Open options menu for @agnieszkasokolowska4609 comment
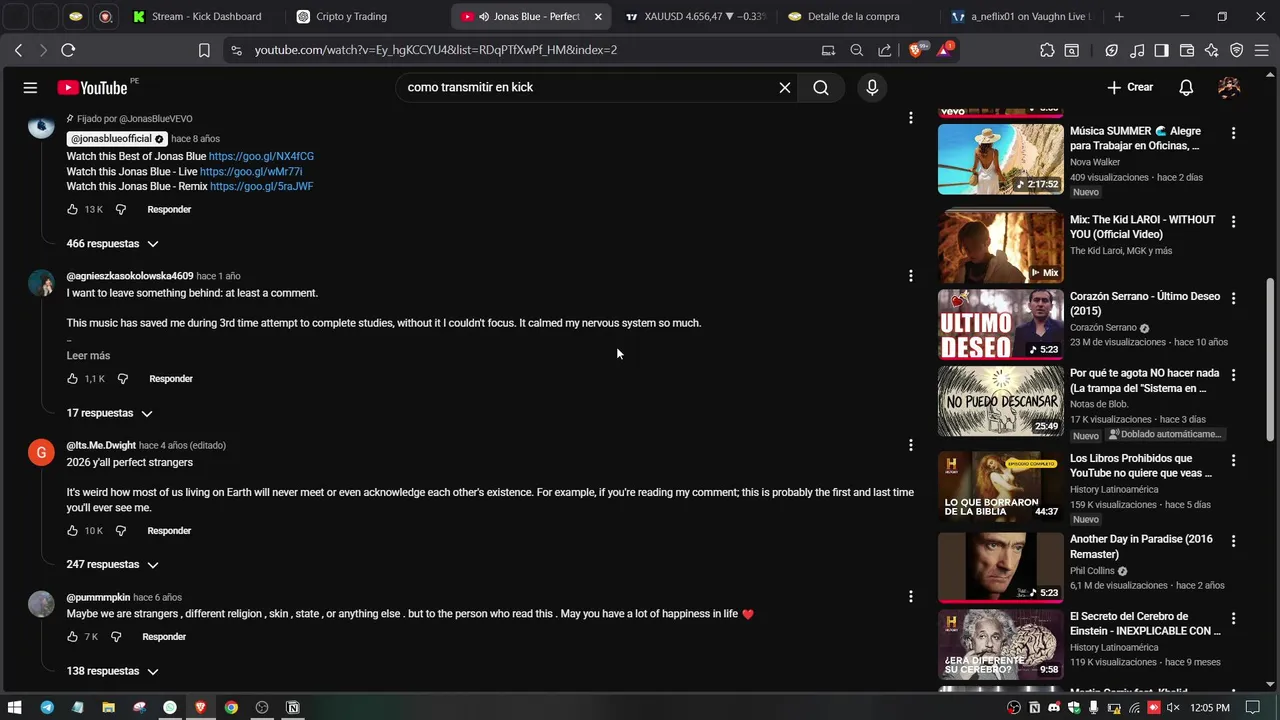1280x720 pixels. (910, 276)
